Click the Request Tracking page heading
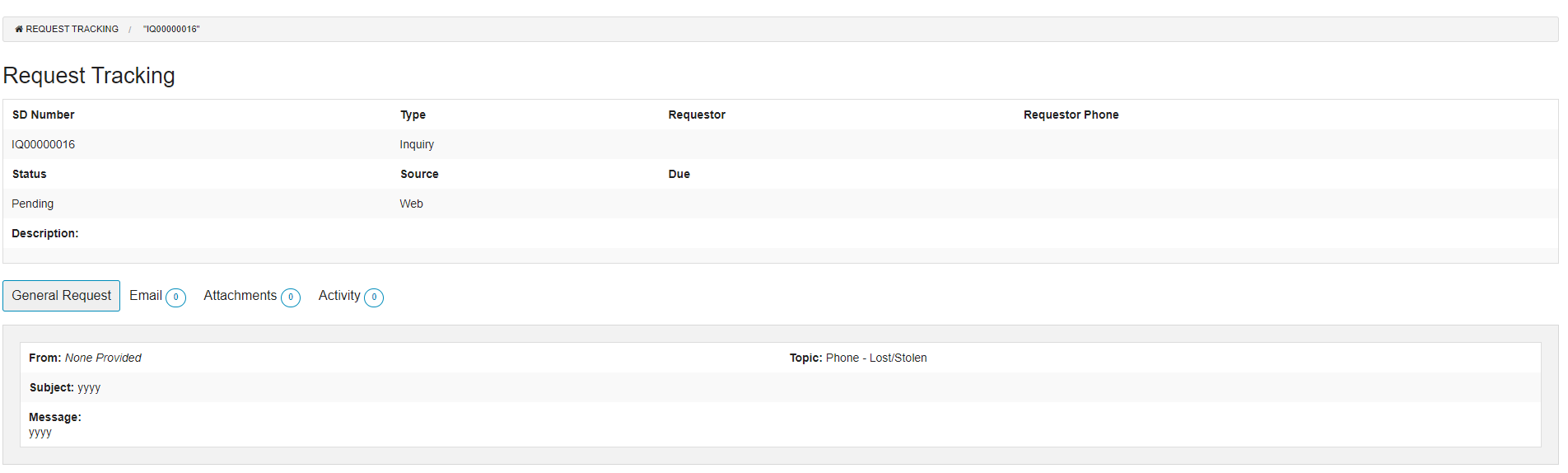The height and width of the screenshot is (473, 1568). coord(89,76)
